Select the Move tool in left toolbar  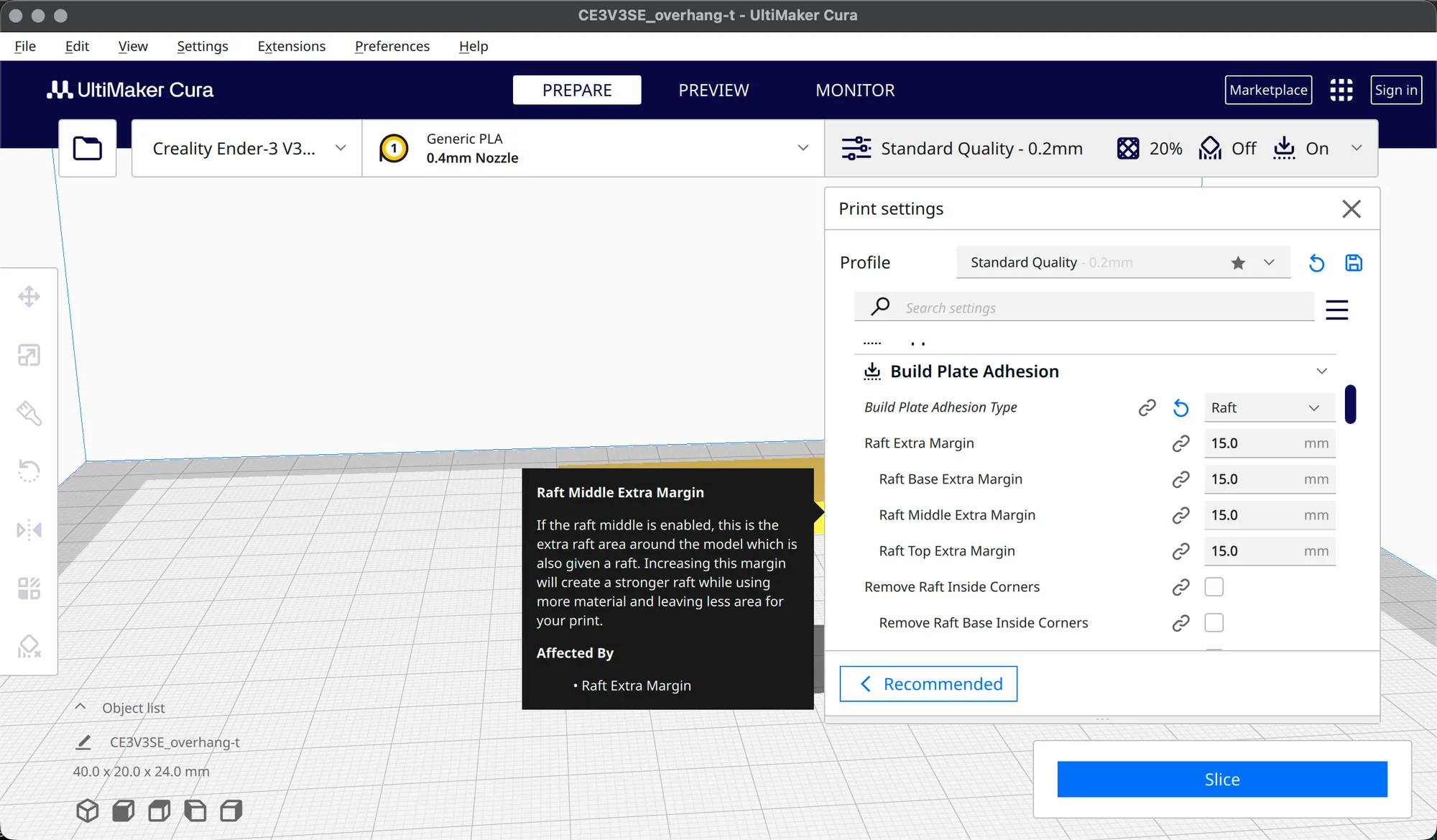[29, 297]
